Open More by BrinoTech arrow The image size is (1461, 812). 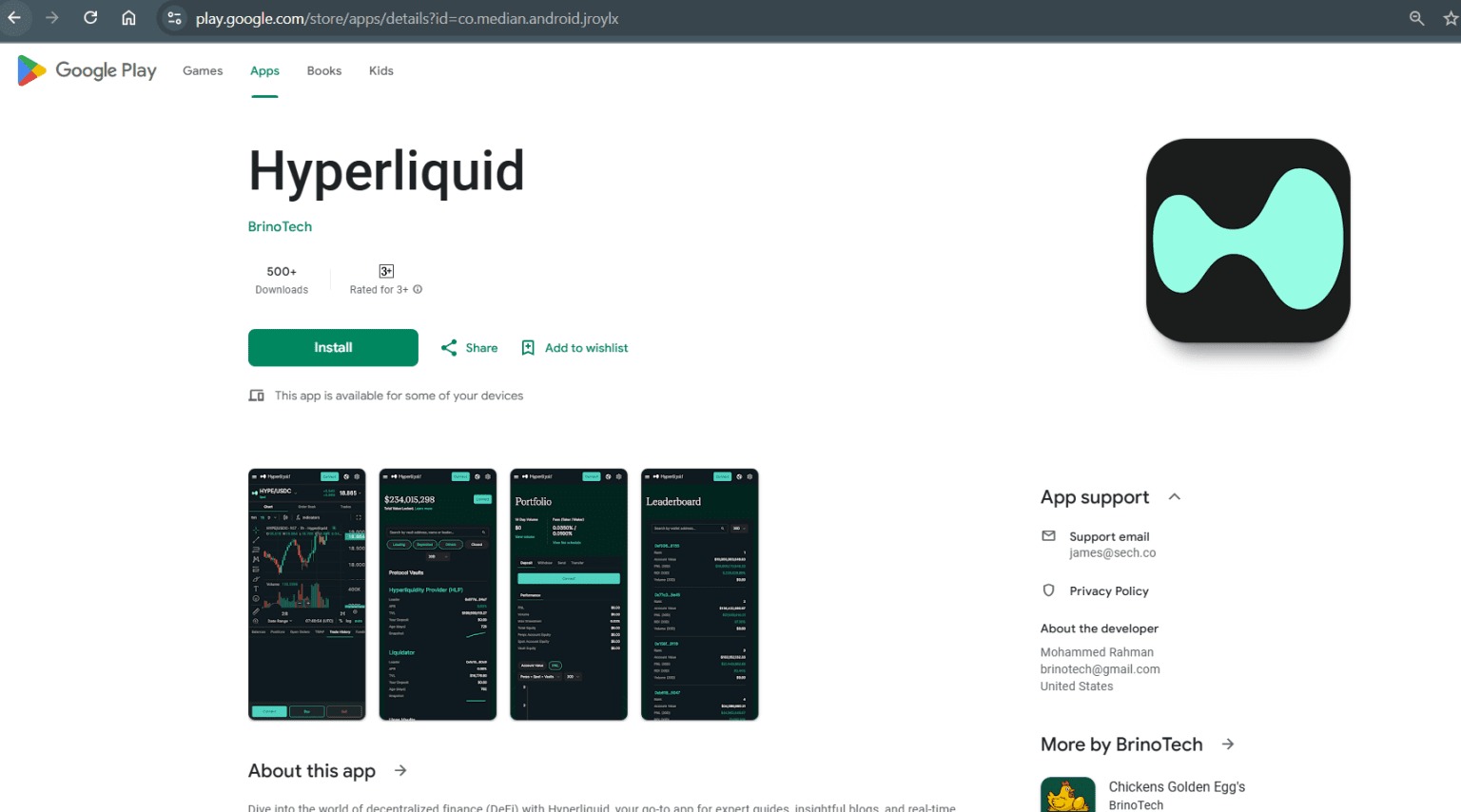coord(1228,744)
